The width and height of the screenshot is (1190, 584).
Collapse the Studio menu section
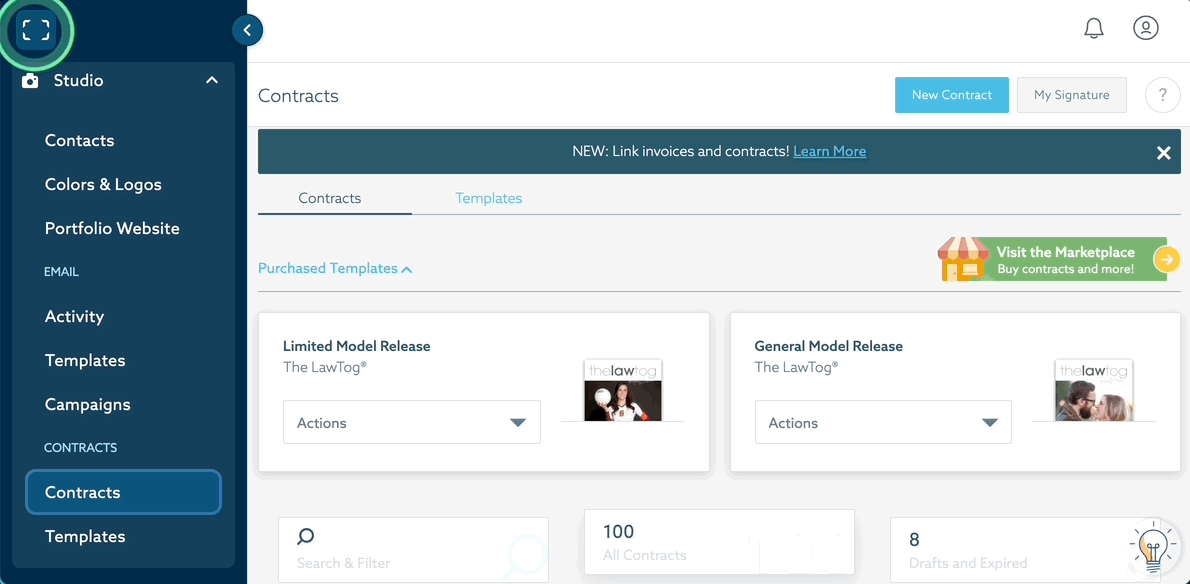click(212, 80)
